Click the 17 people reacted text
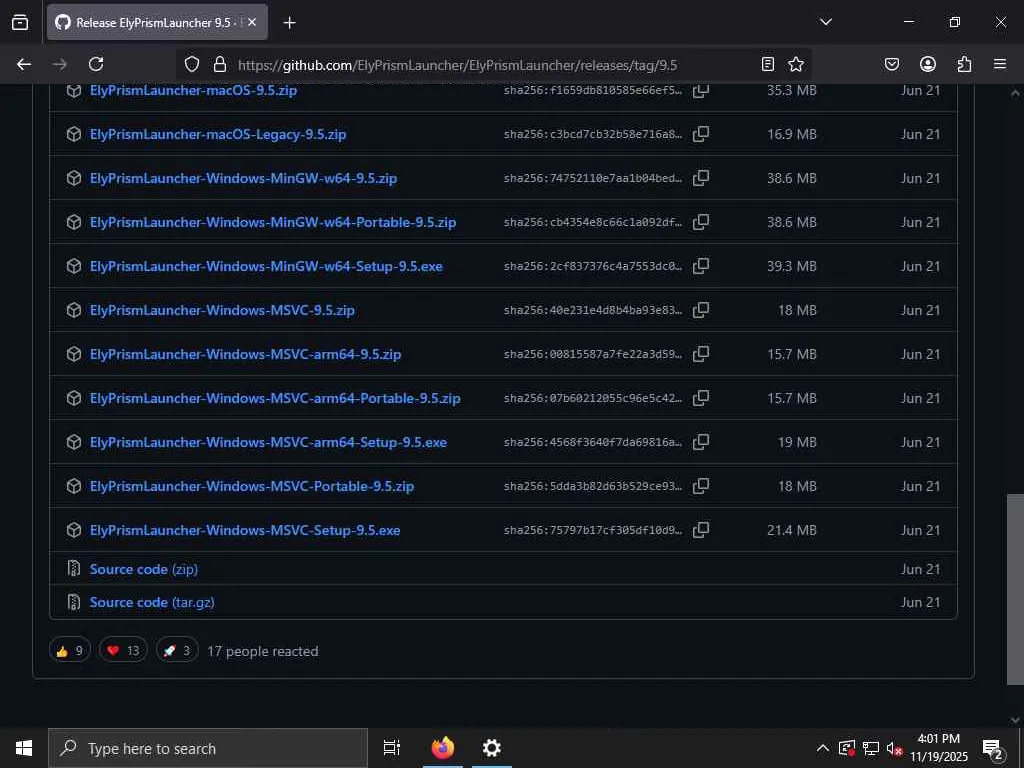This screenshot has width=1024, height=768. pyautogui.click(x=263, y=651)
